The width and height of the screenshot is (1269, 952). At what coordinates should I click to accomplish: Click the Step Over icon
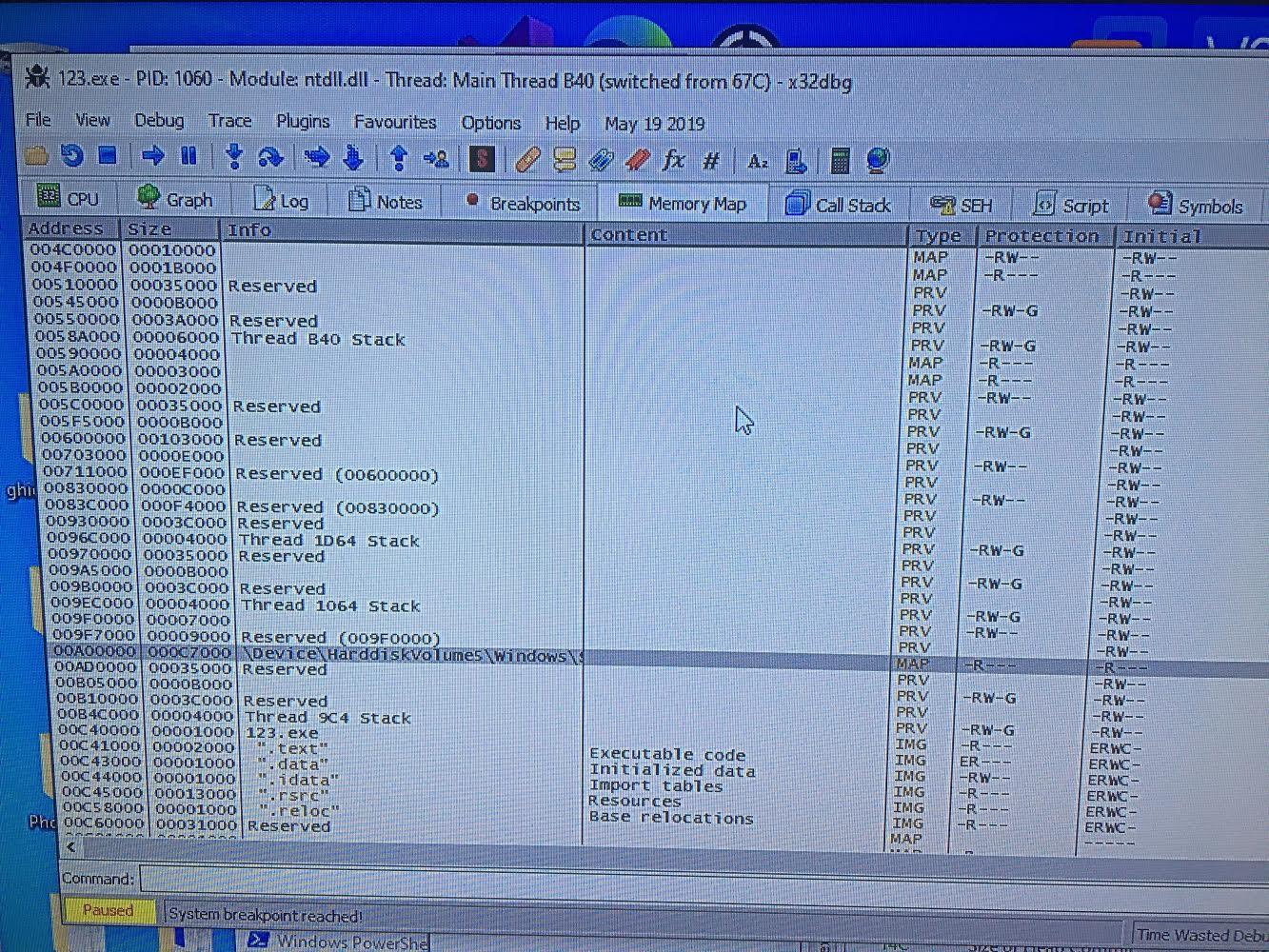pyautogui.click(x=271, y=158)
